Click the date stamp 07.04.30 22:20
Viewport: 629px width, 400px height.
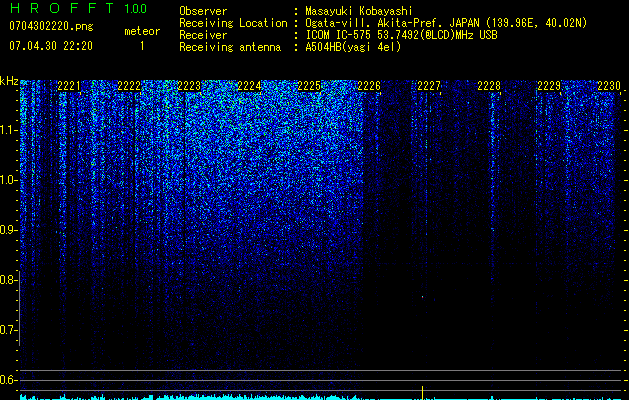51,46
